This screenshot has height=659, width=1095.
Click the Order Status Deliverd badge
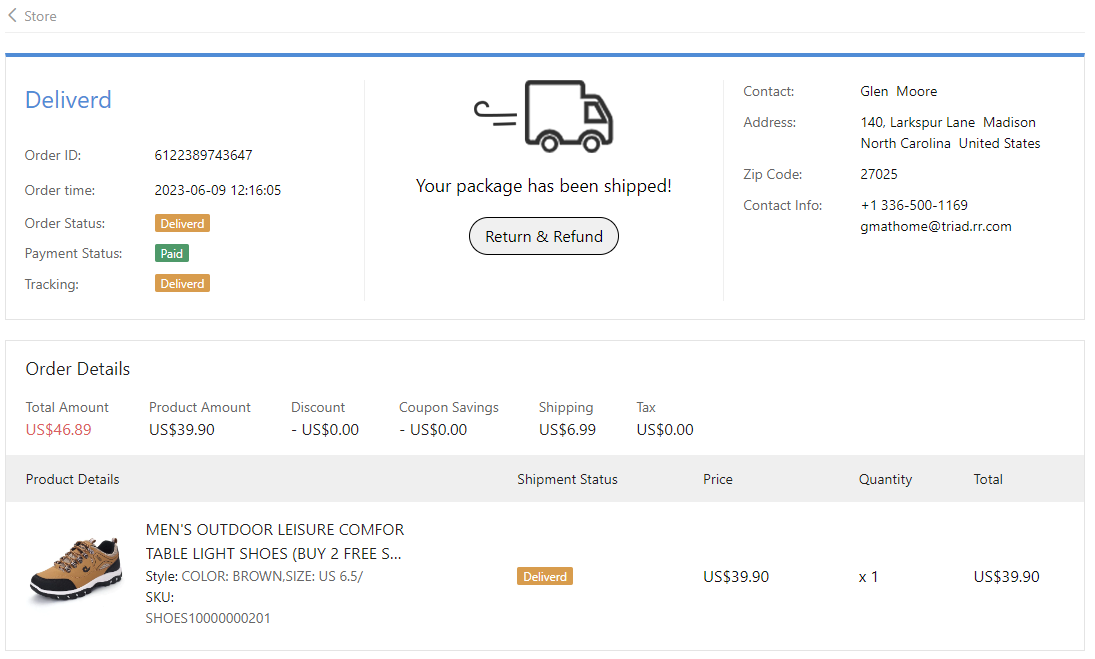182,224
